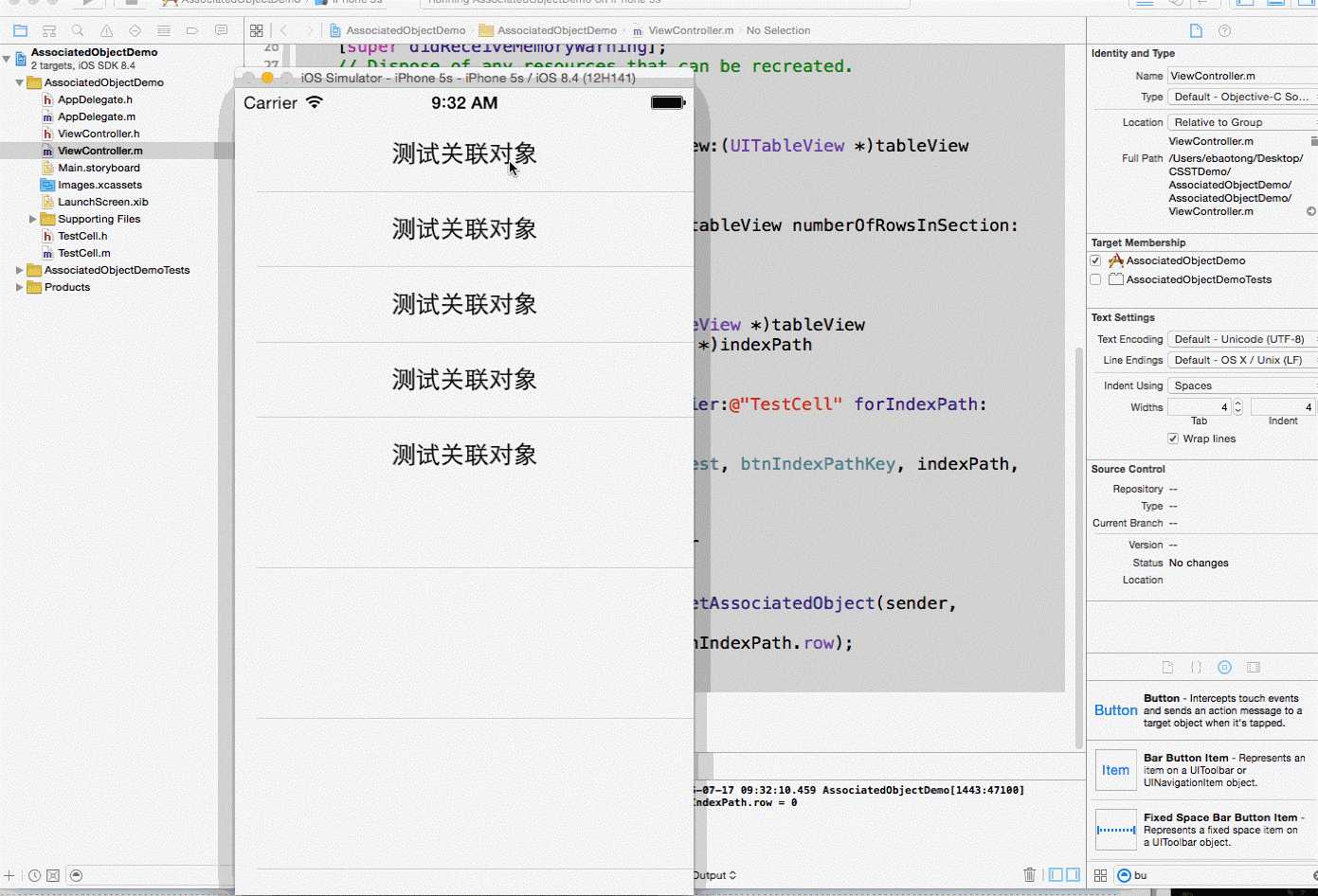Tap the third 测试关联对象 button in simulator

click(x=464, y=304)
